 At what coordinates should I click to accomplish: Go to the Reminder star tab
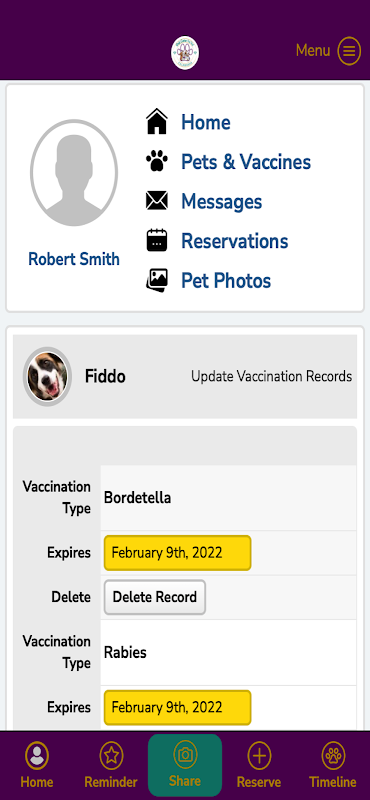click(x=111, y=765)
